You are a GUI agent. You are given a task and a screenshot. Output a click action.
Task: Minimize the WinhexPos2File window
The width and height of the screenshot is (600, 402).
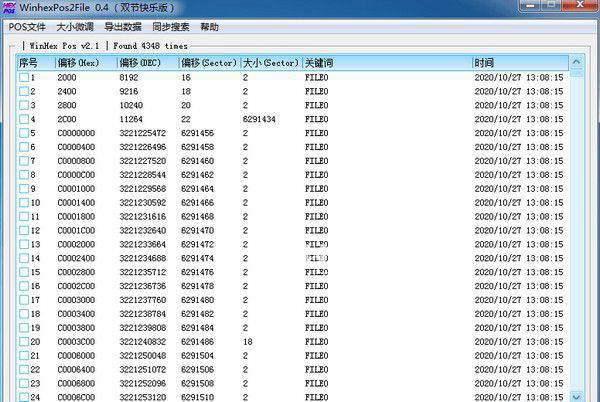[531, 5]
